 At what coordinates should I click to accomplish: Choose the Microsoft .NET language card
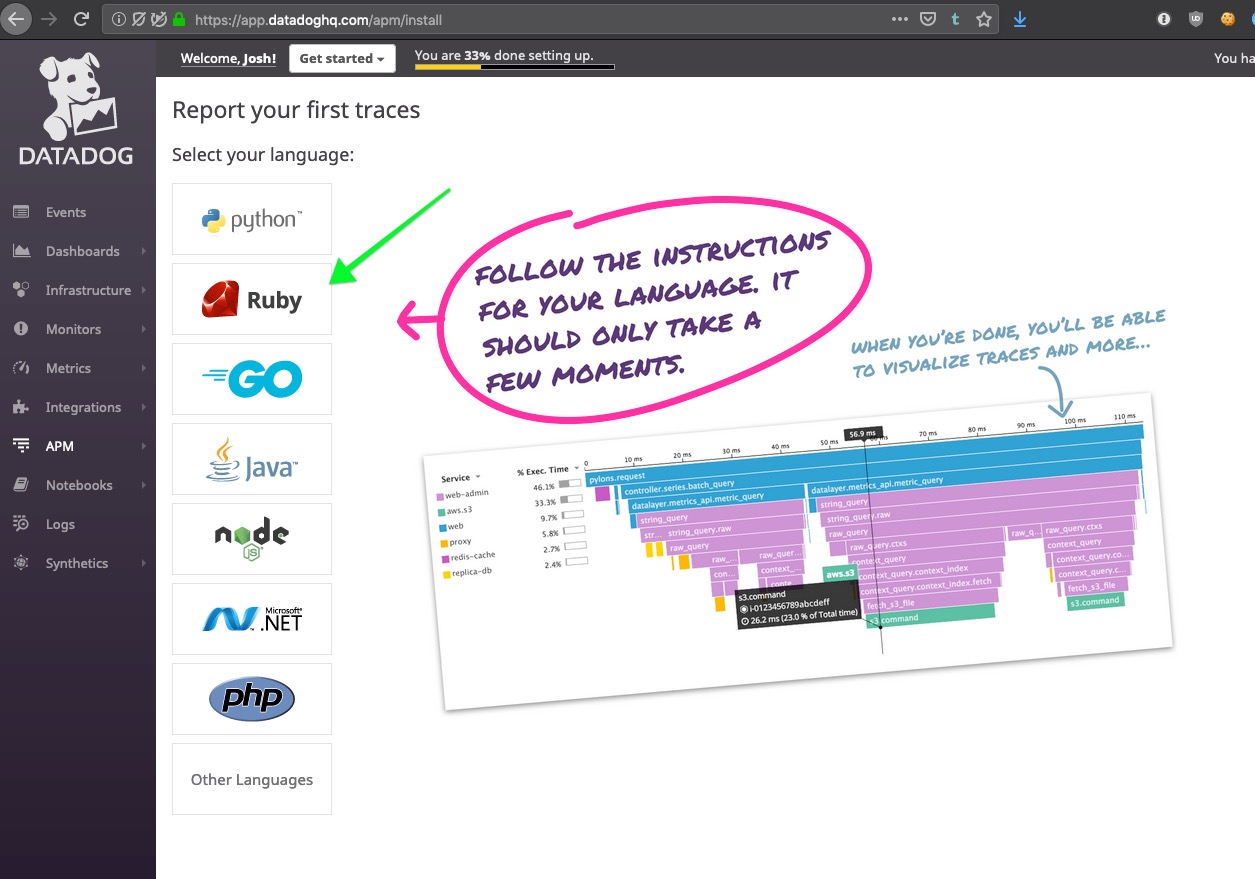point(252,619)
